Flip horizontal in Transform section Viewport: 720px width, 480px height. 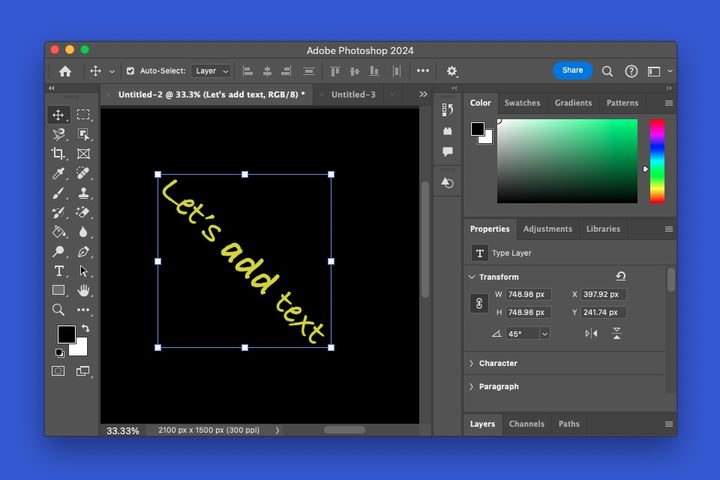pyautogui.click(x=591, y=333)
